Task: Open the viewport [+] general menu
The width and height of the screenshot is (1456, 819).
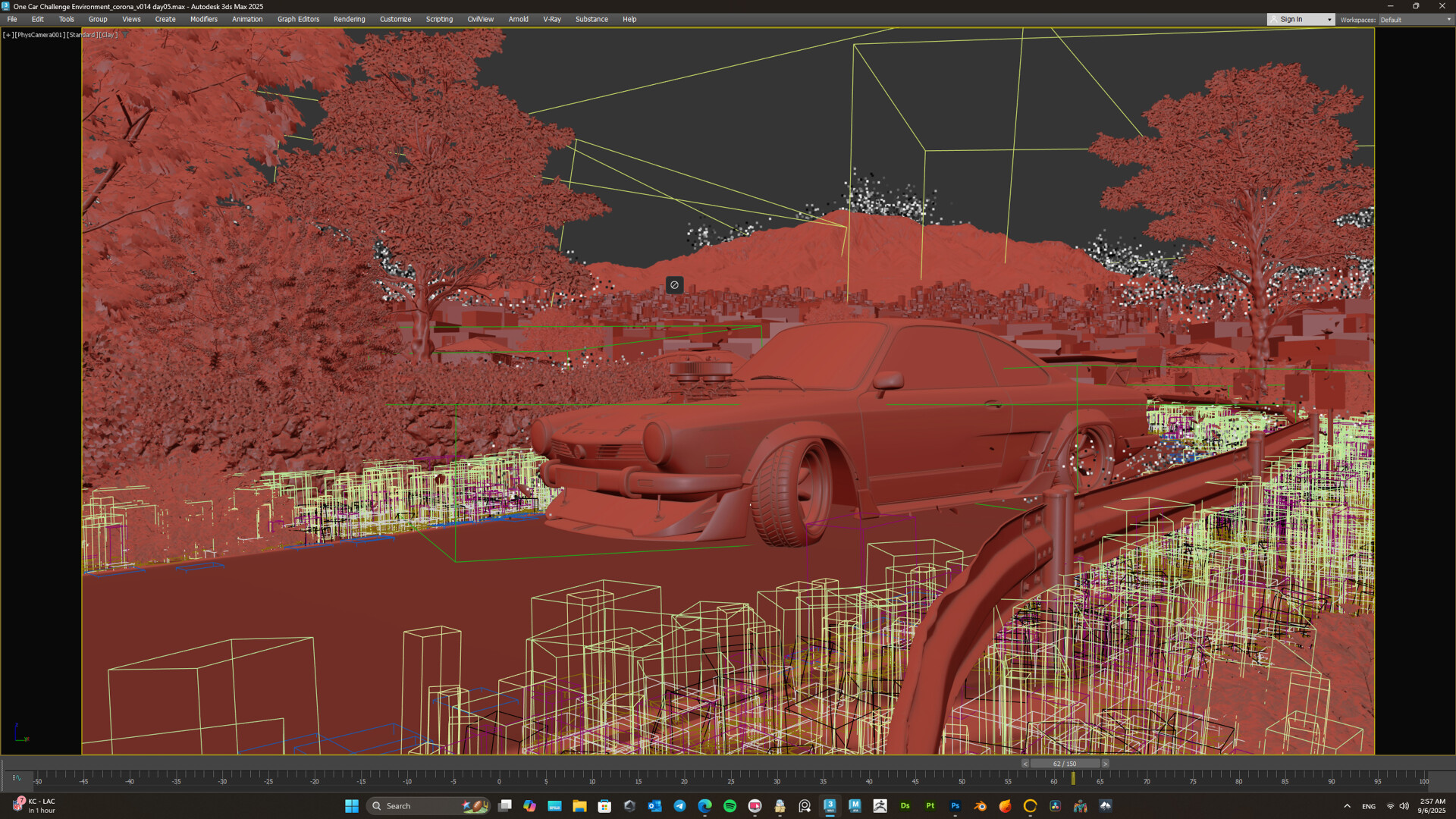Action: [x=8, y=34]
